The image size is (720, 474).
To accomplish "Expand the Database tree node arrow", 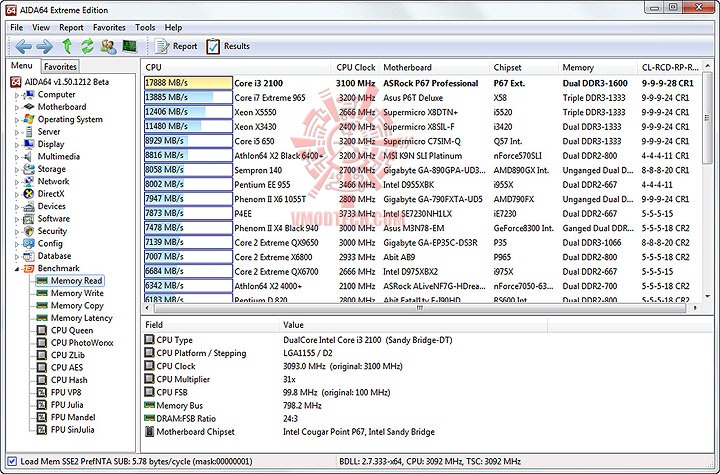I will (x=17, y=256).
